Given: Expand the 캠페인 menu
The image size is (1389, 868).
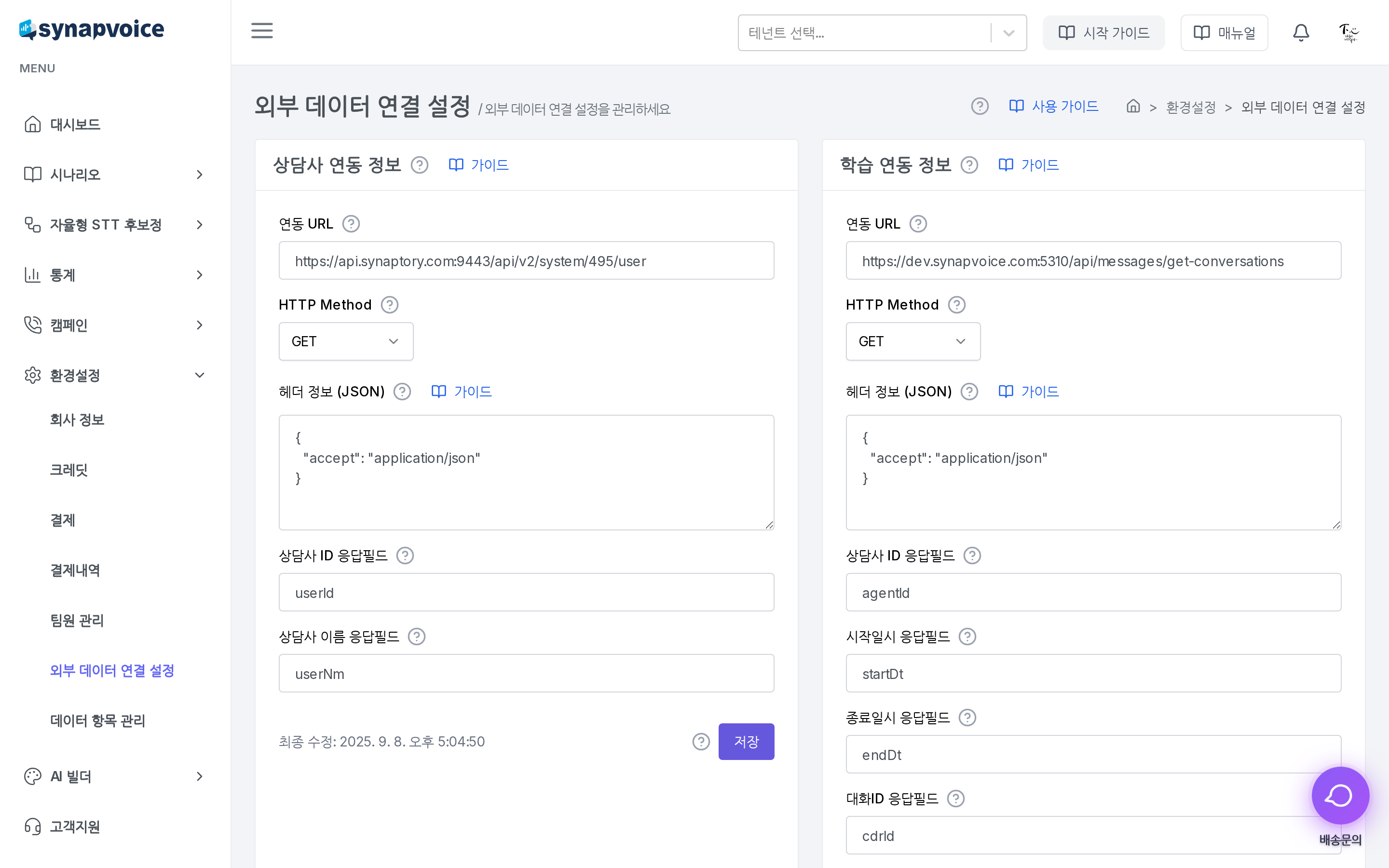Looking at the screenshot, I should (x=115, y=325).
